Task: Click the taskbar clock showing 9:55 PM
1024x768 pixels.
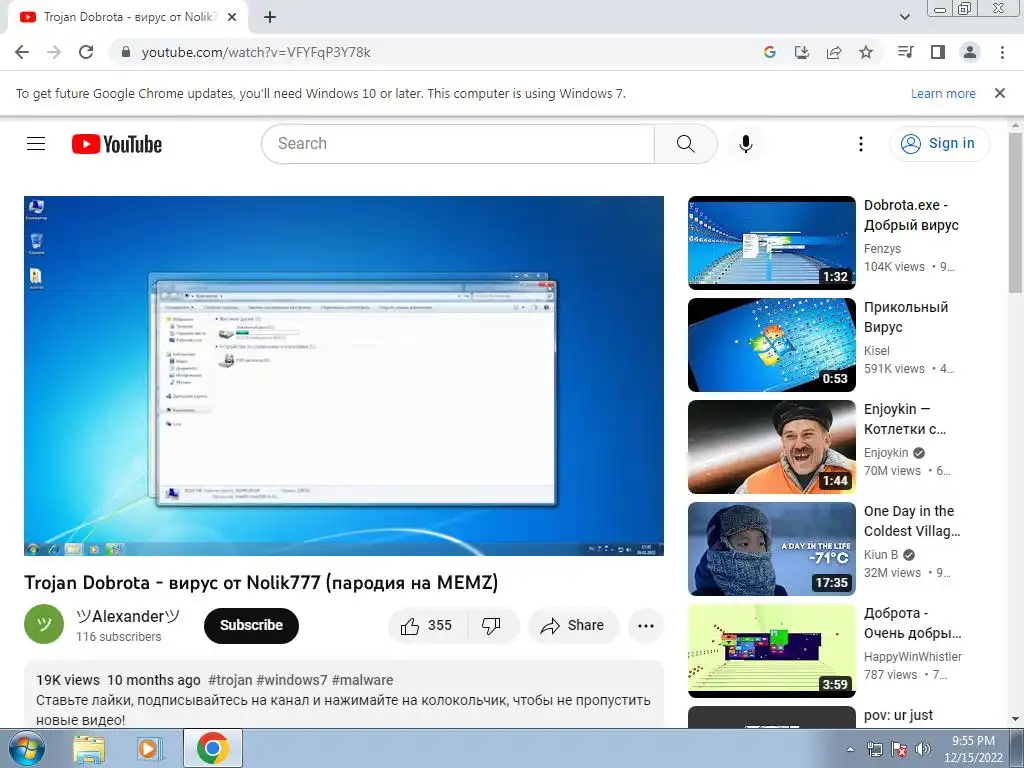Action: click(973, 749)
